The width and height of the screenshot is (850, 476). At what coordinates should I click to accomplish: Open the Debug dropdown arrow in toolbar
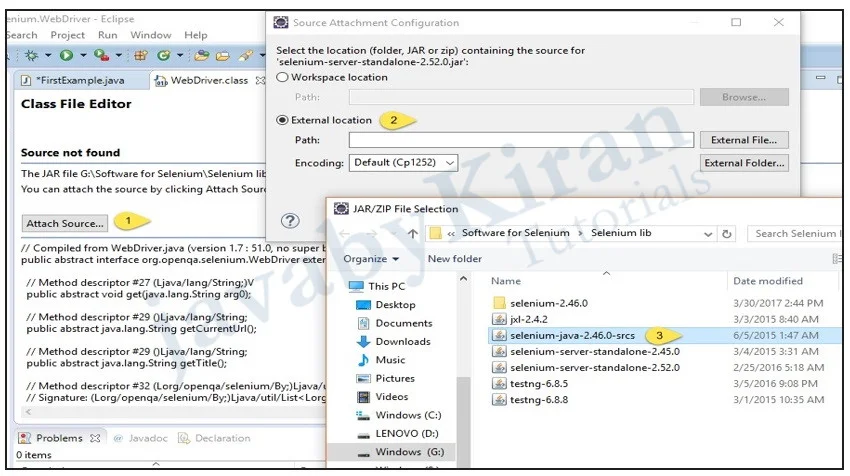coord(48,55)
